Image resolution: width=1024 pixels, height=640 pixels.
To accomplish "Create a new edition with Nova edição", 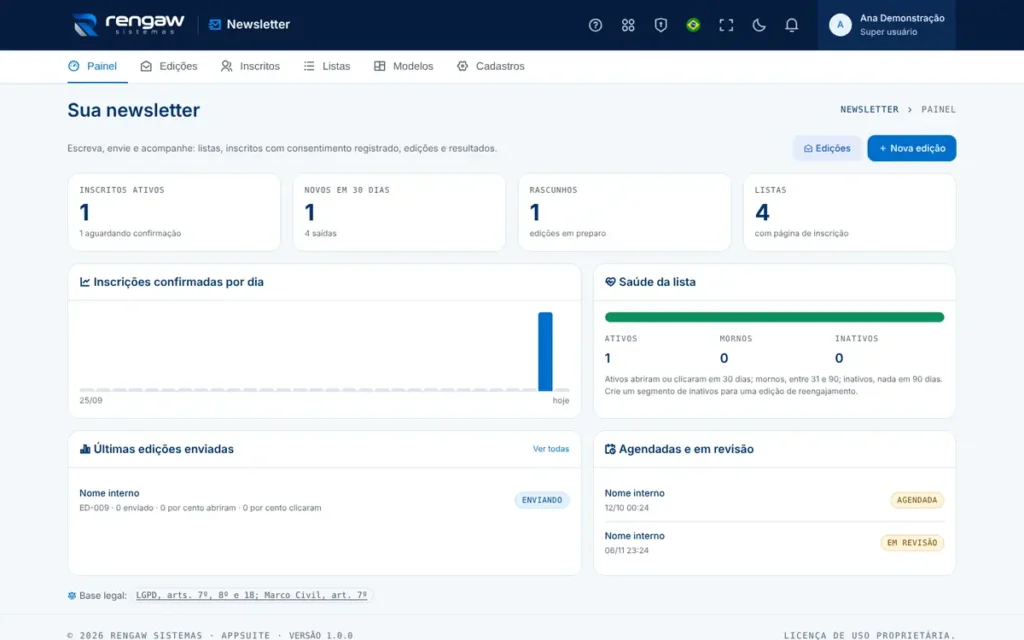I will coord(912,148).
